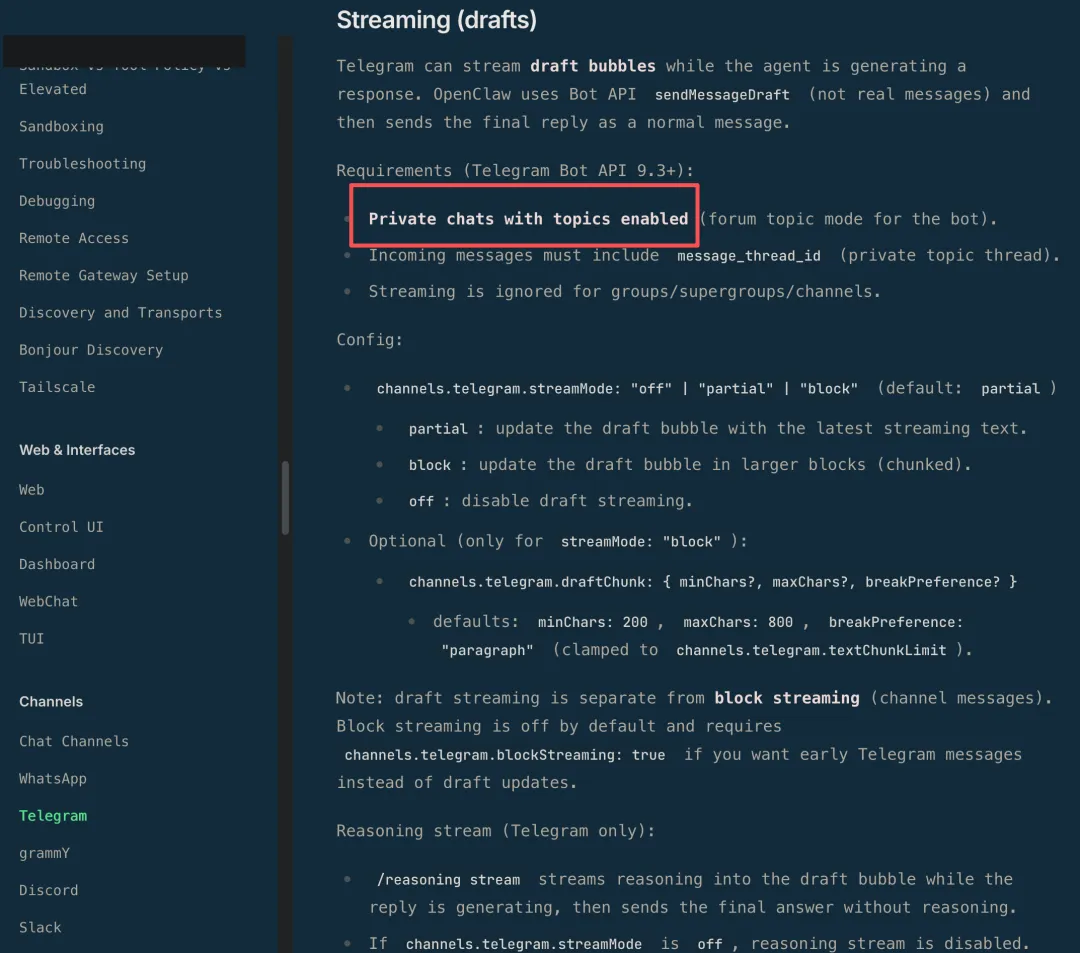1080x953 pixels.
Task: Click the 'block' bullet code label
Action: (x=430, y=465)
